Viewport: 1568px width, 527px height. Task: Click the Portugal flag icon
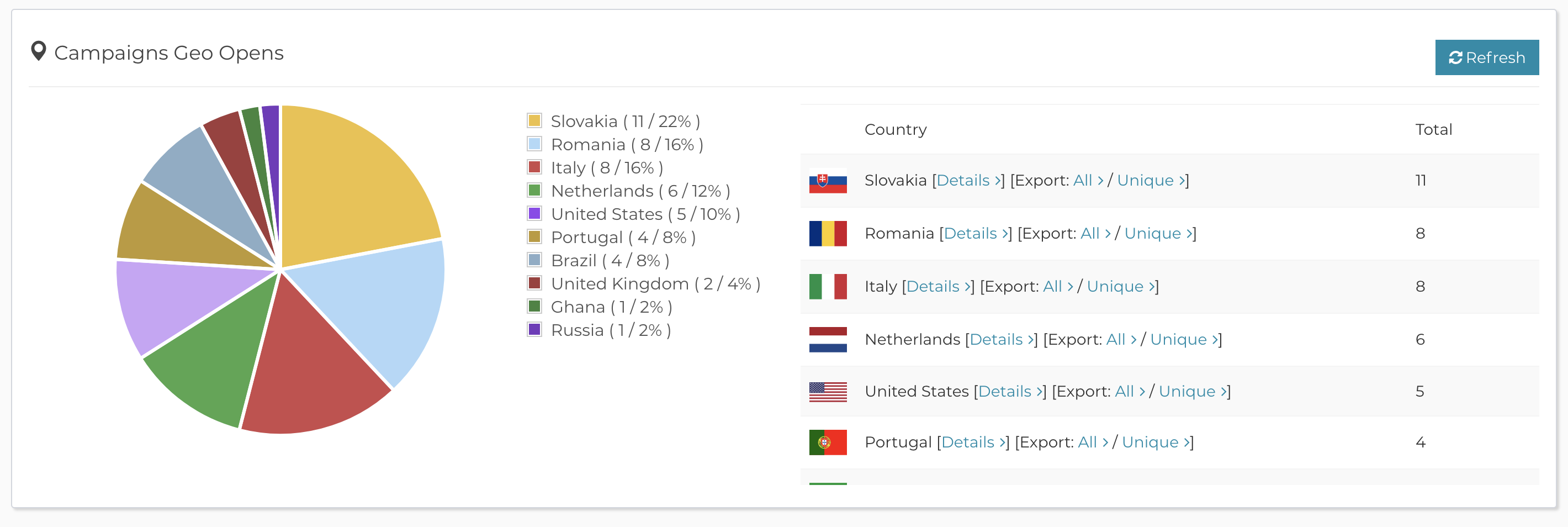pyautogui.click(x=827, y=442)
